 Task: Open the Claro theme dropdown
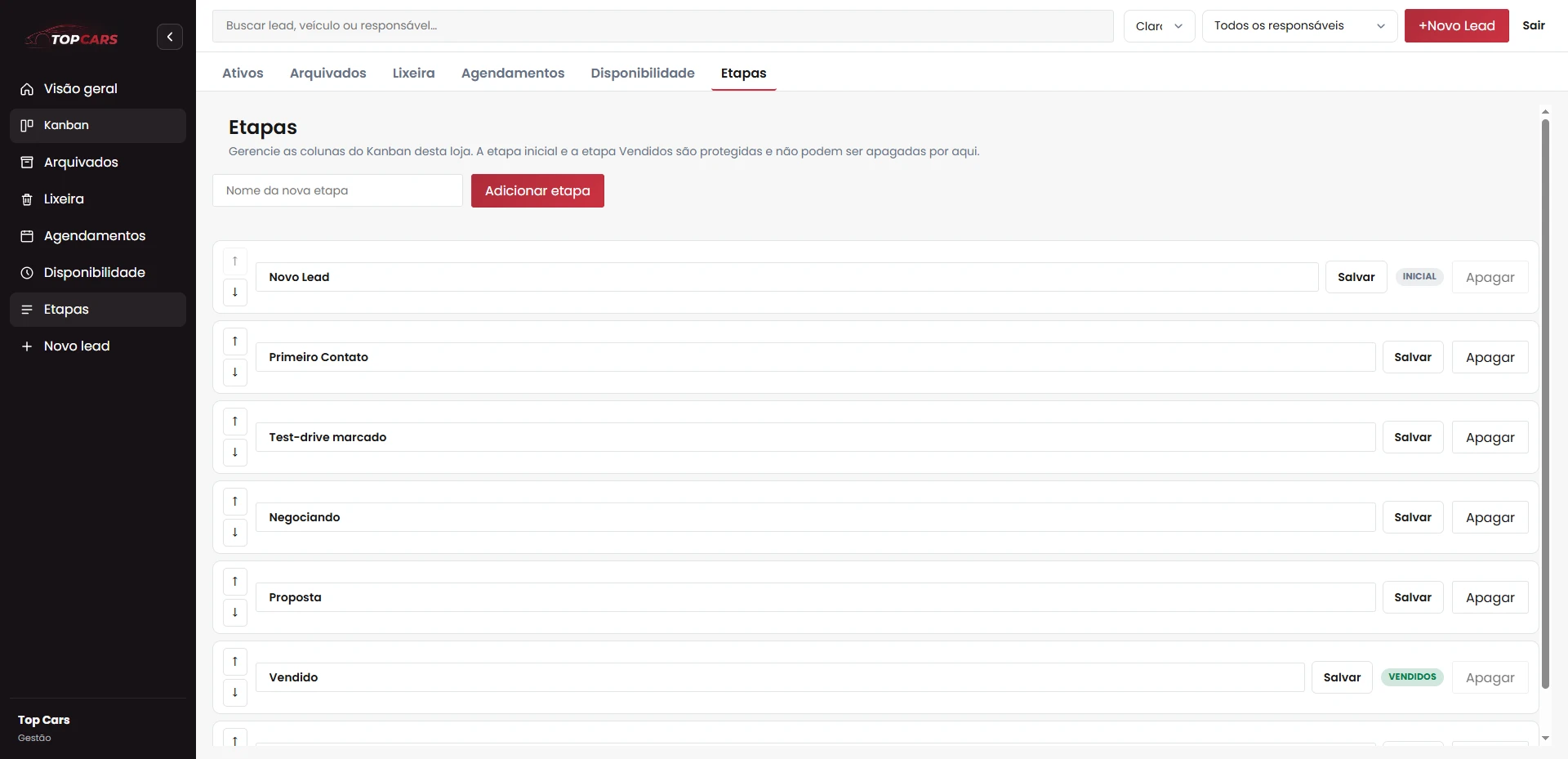[x=1160, y=26]
